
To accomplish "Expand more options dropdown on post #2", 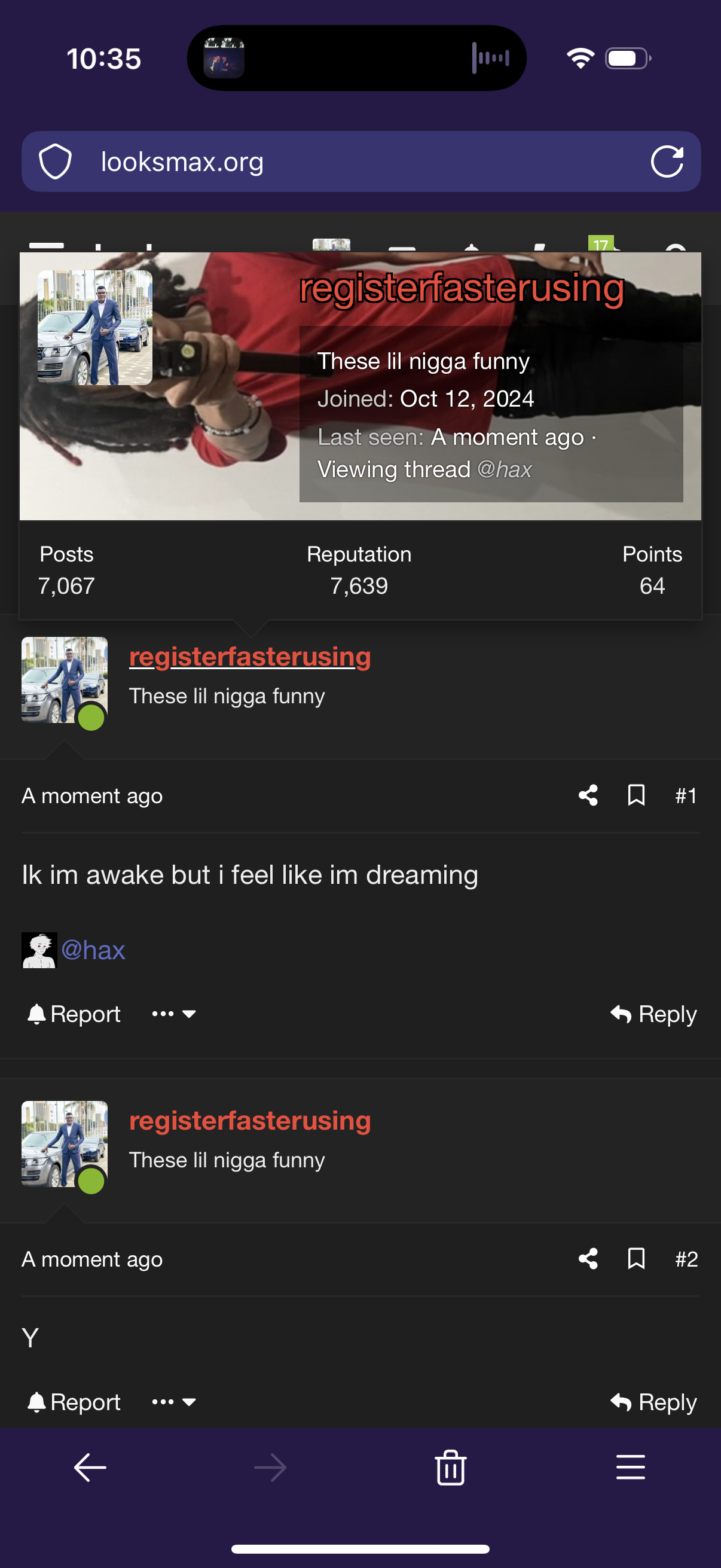I will point(174,1402).
